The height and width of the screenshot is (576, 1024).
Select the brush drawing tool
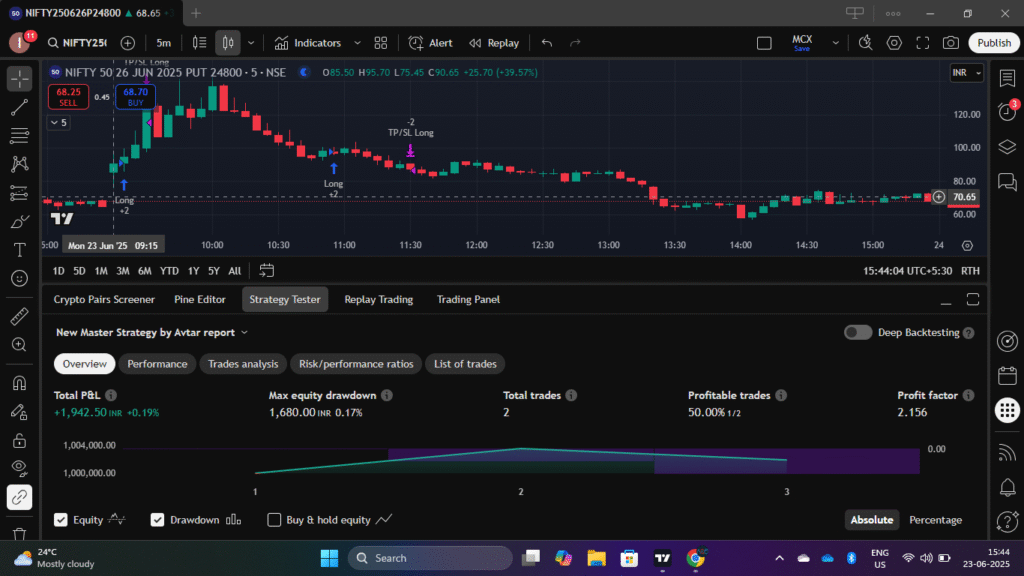[20, 221]
